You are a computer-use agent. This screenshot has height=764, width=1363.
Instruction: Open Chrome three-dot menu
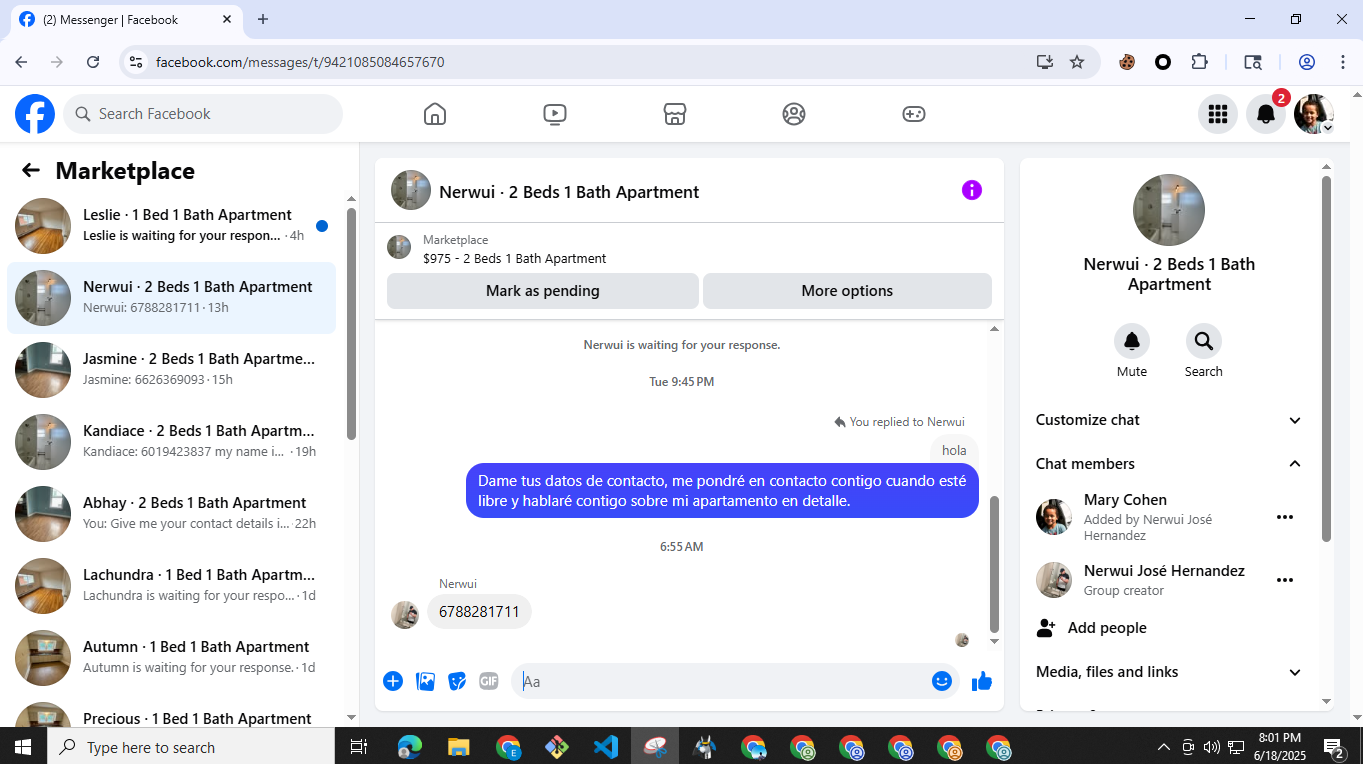pyautogui.click(x=1343, y=62)
